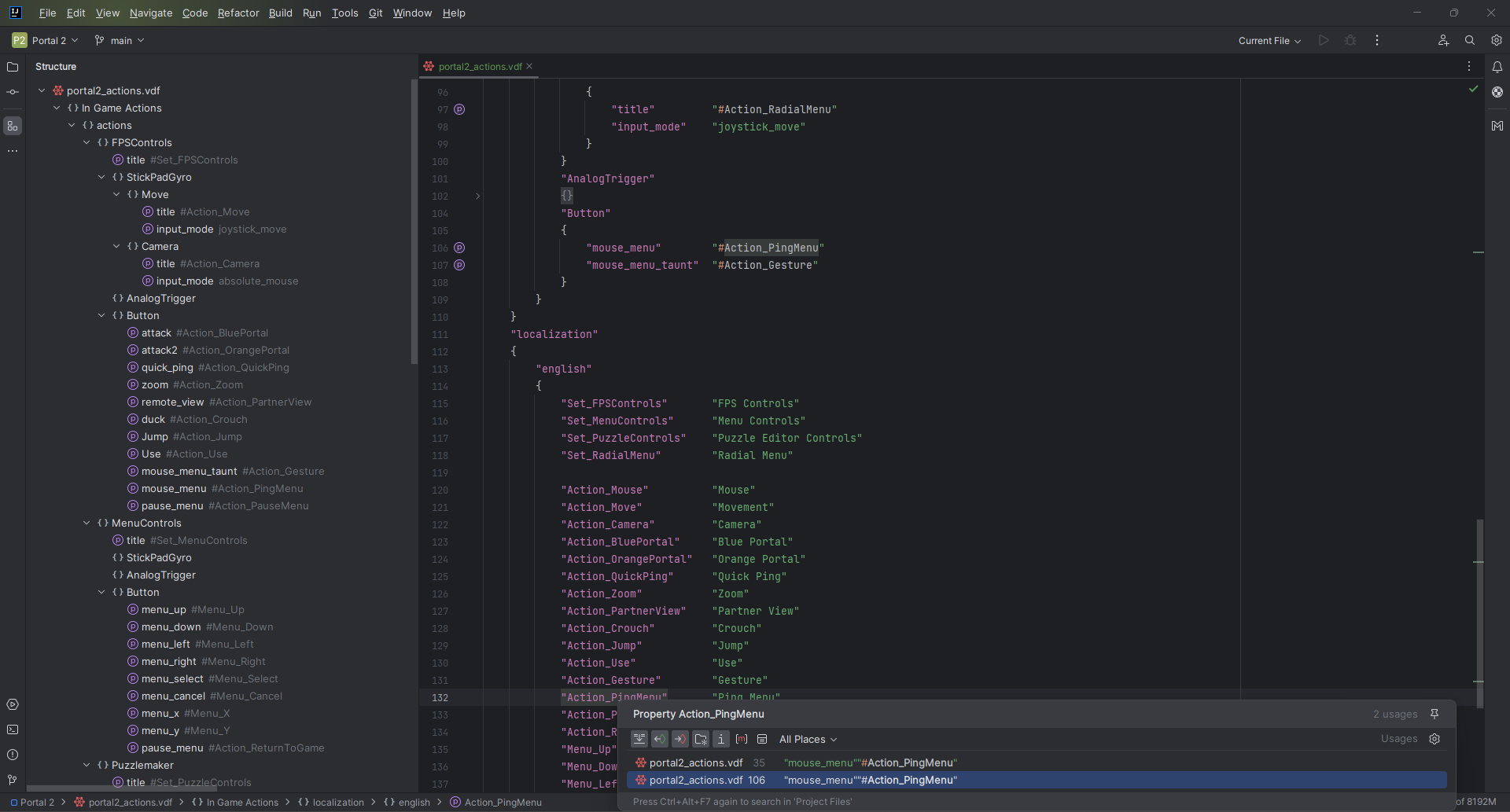Click the editor vertical scrollbar thumb
This screenshot has height=812, width=1510.
(1479, 613)
